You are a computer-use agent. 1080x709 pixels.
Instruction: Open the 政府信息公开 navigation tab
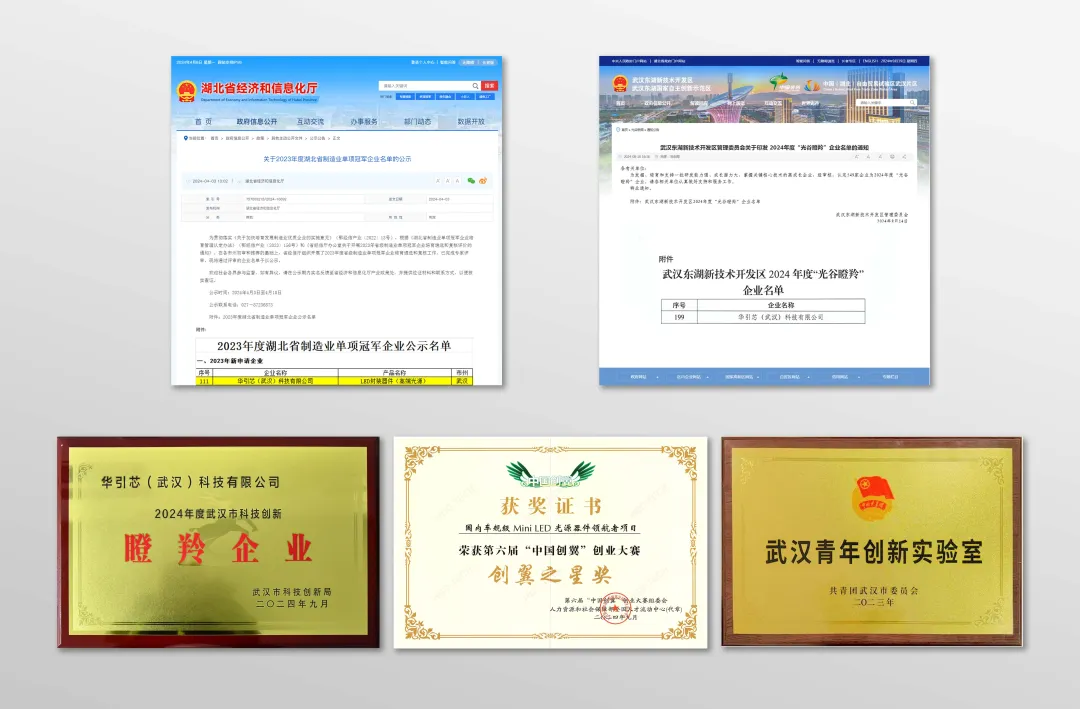point(256,121)
